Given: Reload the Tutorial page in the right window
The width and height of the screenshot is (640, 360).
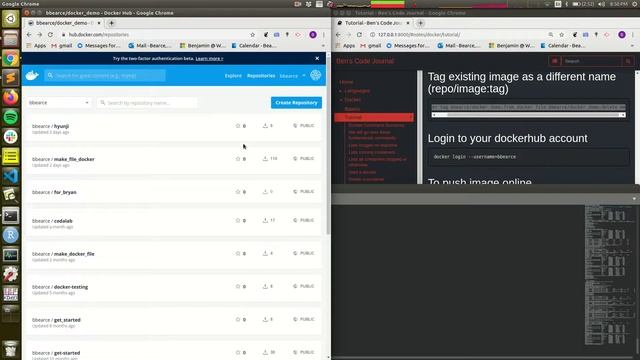Looking at the screenshot, I should [x=359, y=35].
